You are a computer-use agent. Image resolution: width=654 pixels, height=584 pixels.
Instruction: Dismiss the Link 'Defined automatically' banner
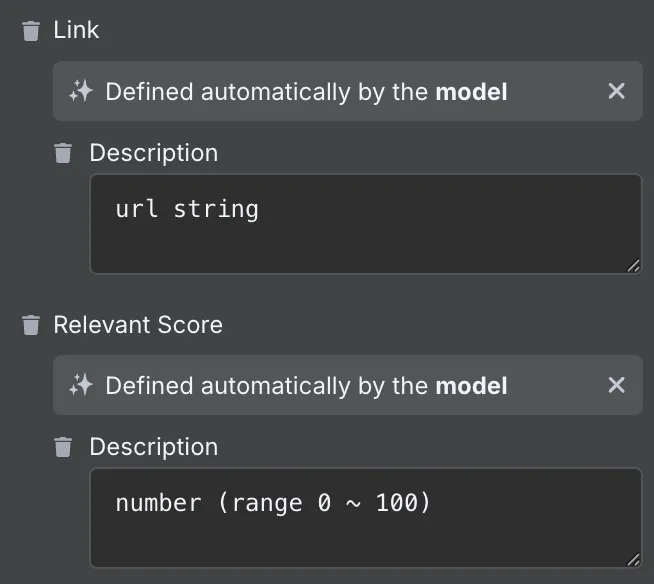[616, 91]
